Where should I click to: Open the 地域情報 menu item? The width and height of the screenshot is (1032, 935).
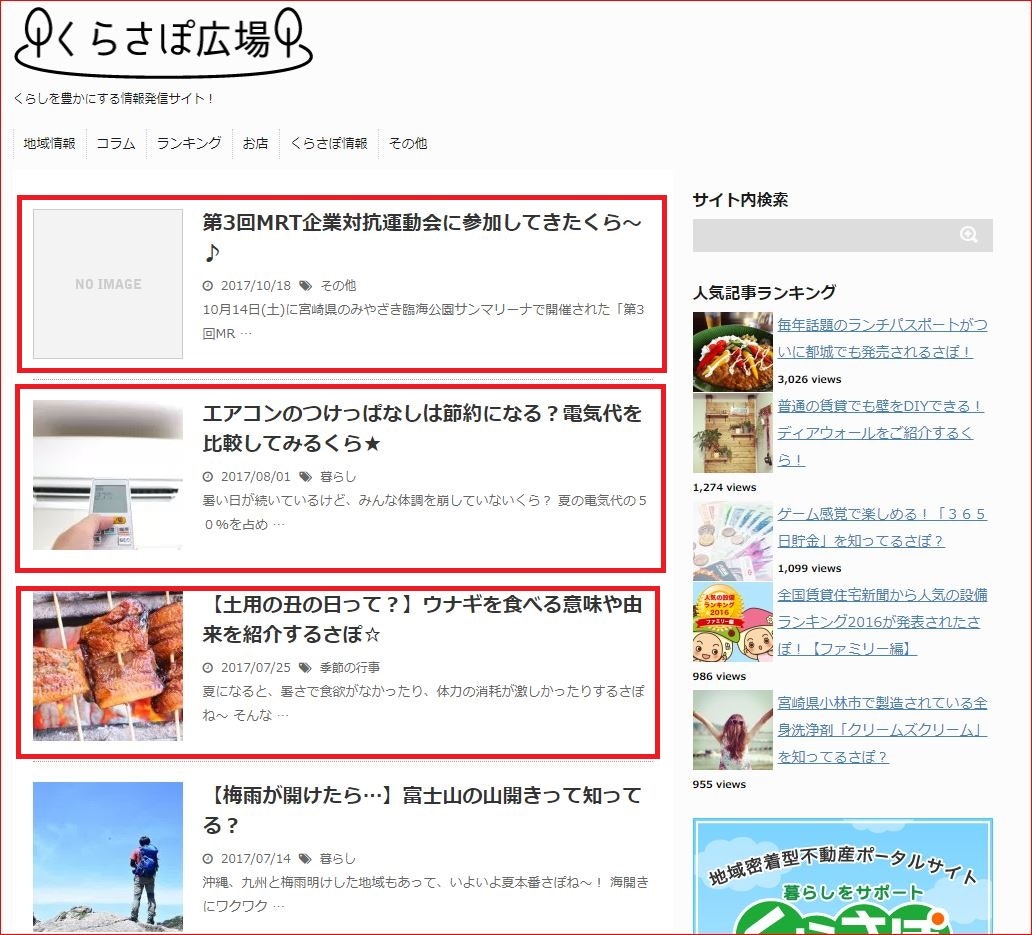pyautogui.click(x=48, y=143)
